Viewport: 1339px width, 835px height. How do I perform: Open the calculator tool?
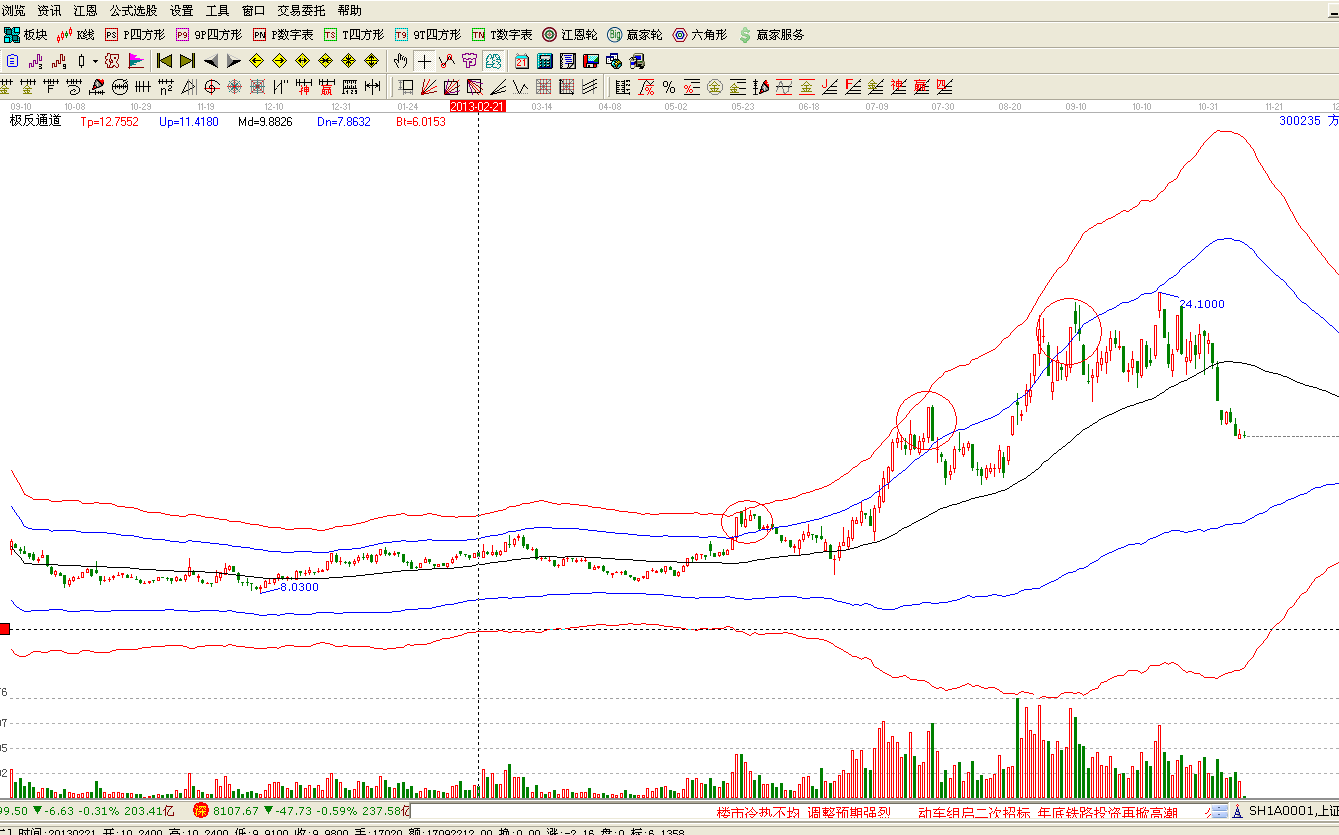(x=545, y=61)
